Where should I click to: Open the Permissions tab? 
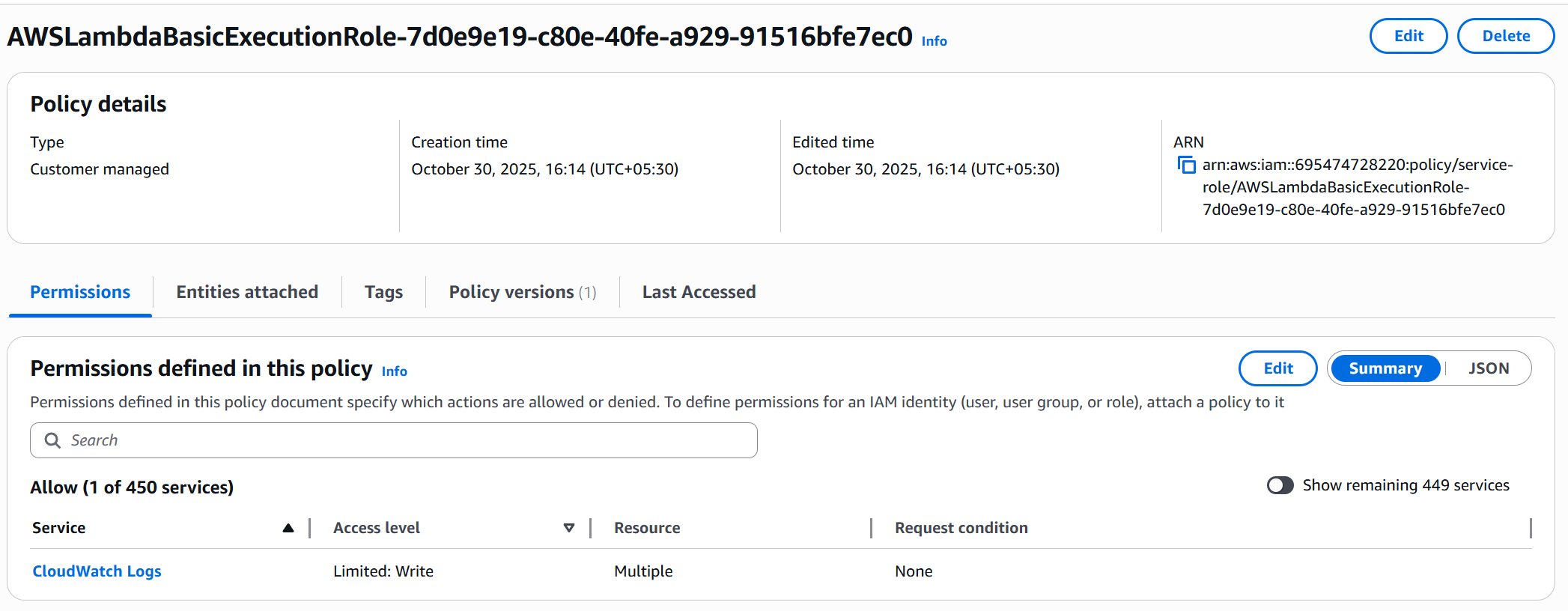click(80, 292)
